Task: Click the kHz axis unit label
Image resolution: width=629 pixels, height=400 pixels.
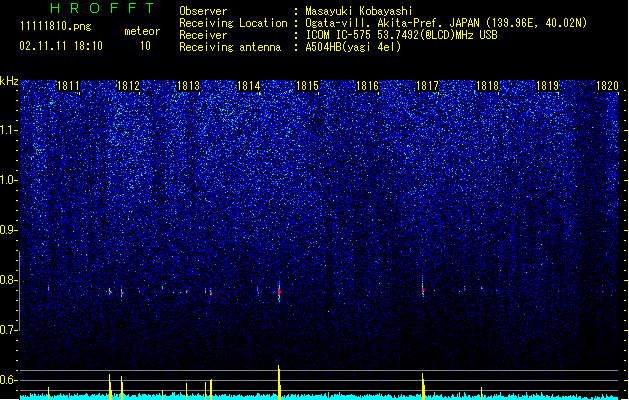Action: (x=9, y=81)
